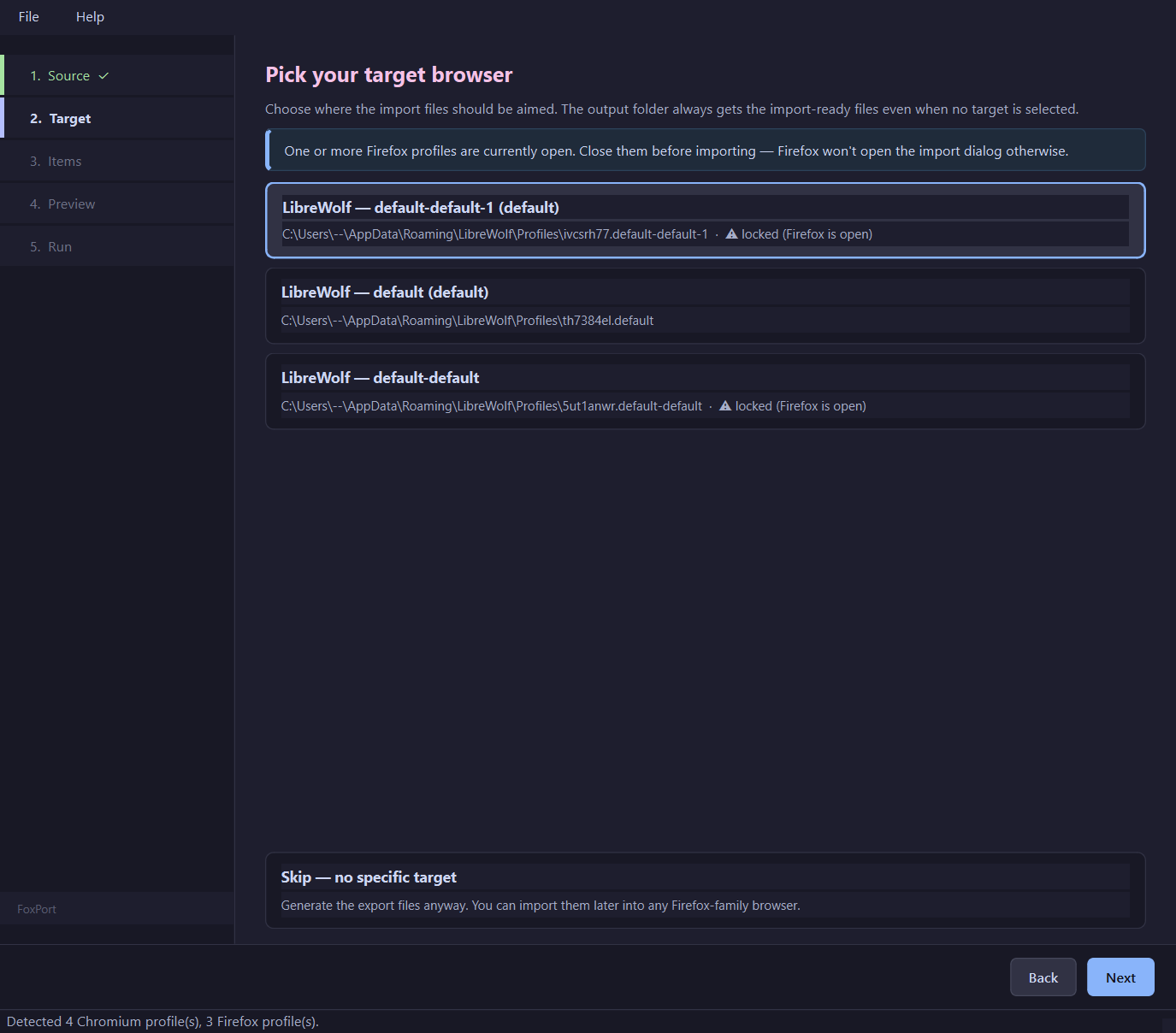1176x1033 pixels.
Task: Click the green checkmark beside Source
Action: (103, 76)
